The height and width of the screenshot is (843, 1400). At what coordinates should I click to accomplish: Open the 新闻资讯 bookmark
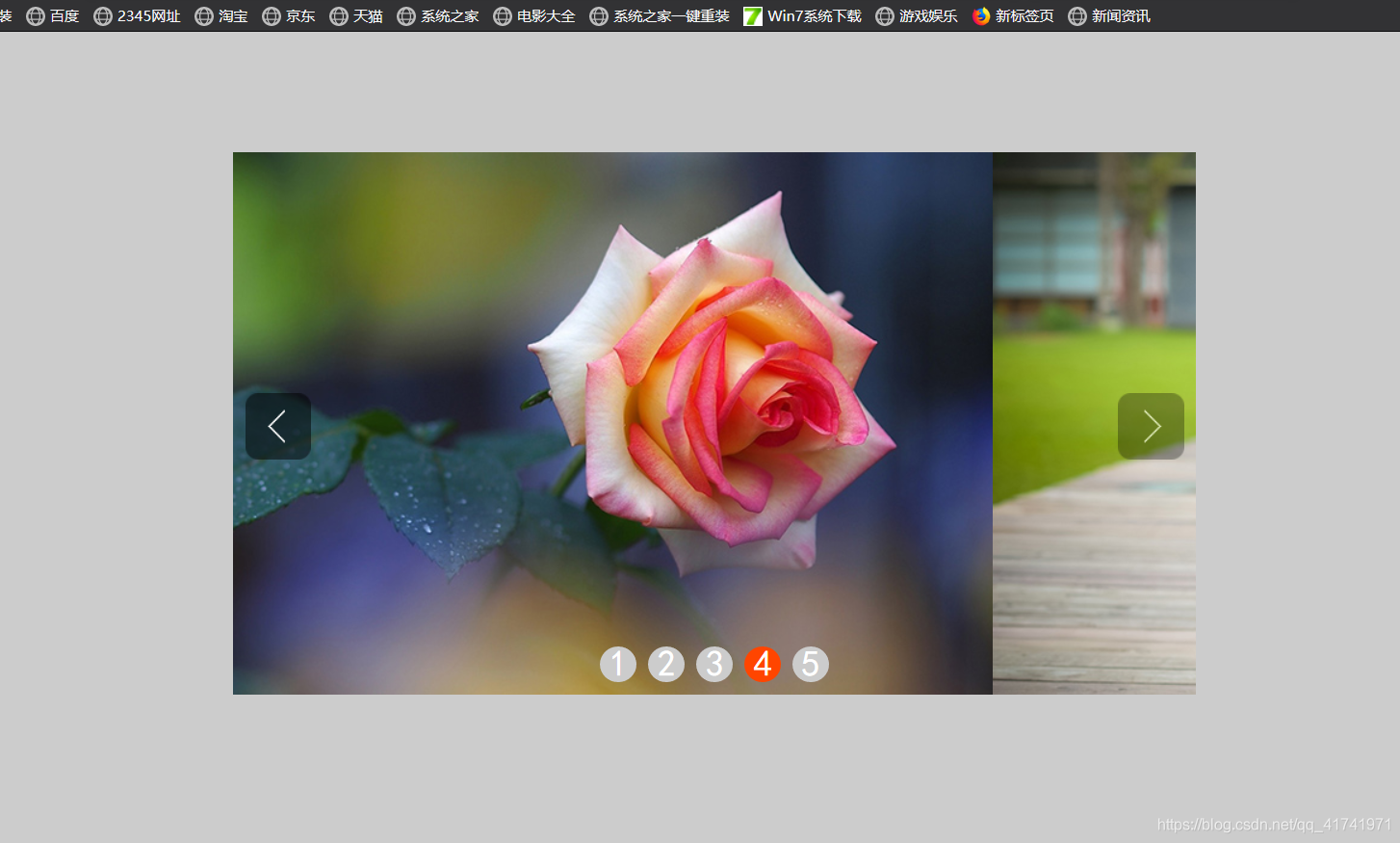(x=1109, y=16)
